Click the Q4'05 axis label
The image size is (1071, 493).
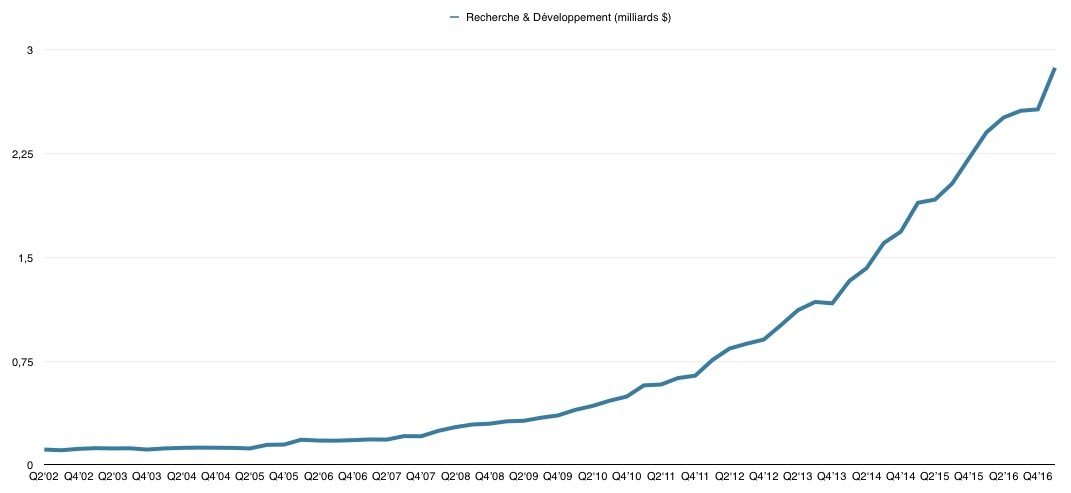pyautogui.click(x=283, y=476)
